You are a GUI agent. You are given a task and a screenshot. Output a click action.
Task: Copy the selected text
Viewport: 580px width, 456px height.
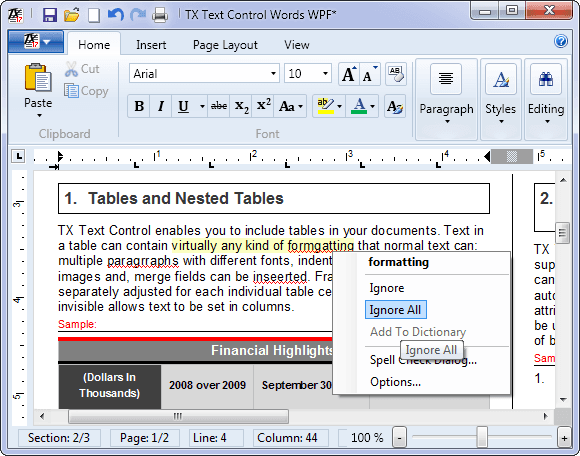pos(86,91)
